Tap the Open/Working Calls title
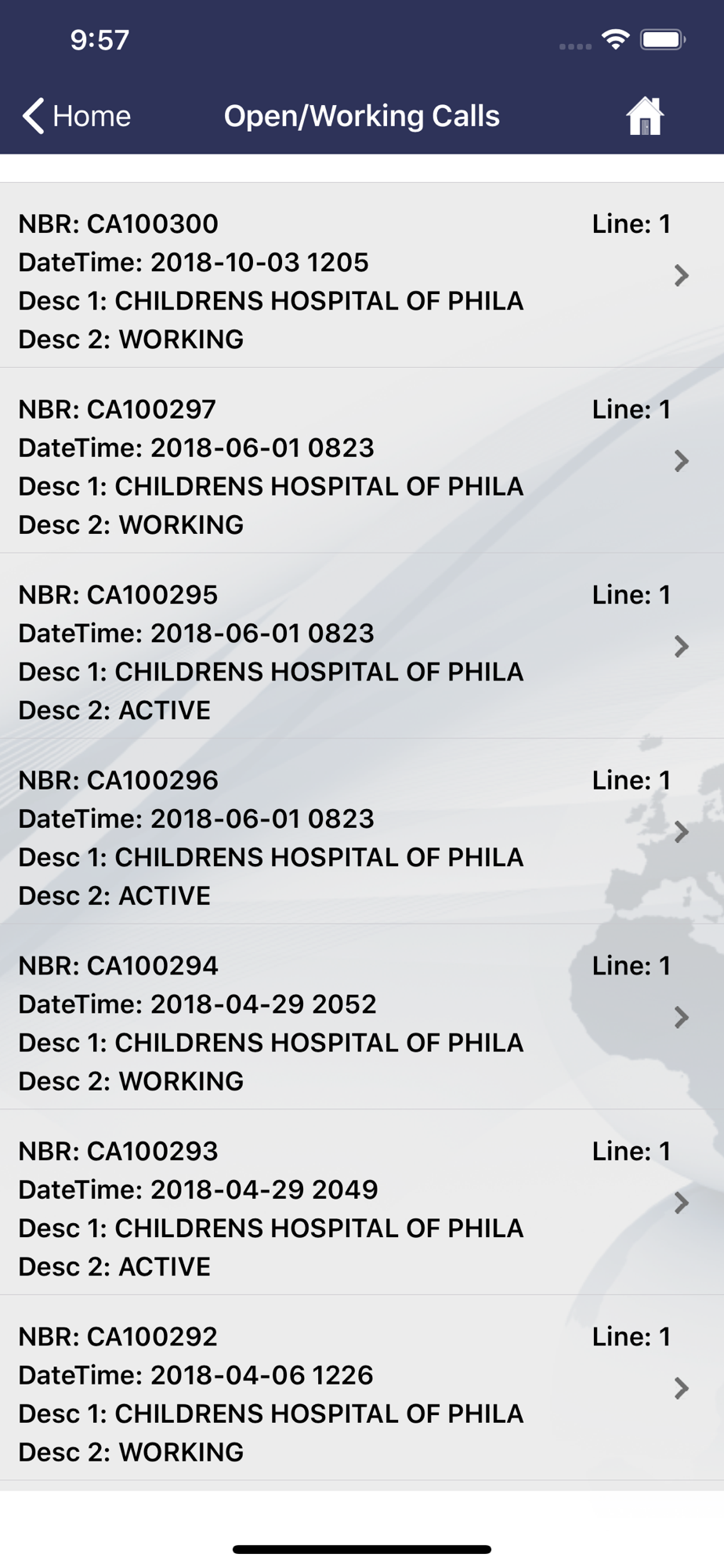The image size is (724, 1568). tap(362, 116)
